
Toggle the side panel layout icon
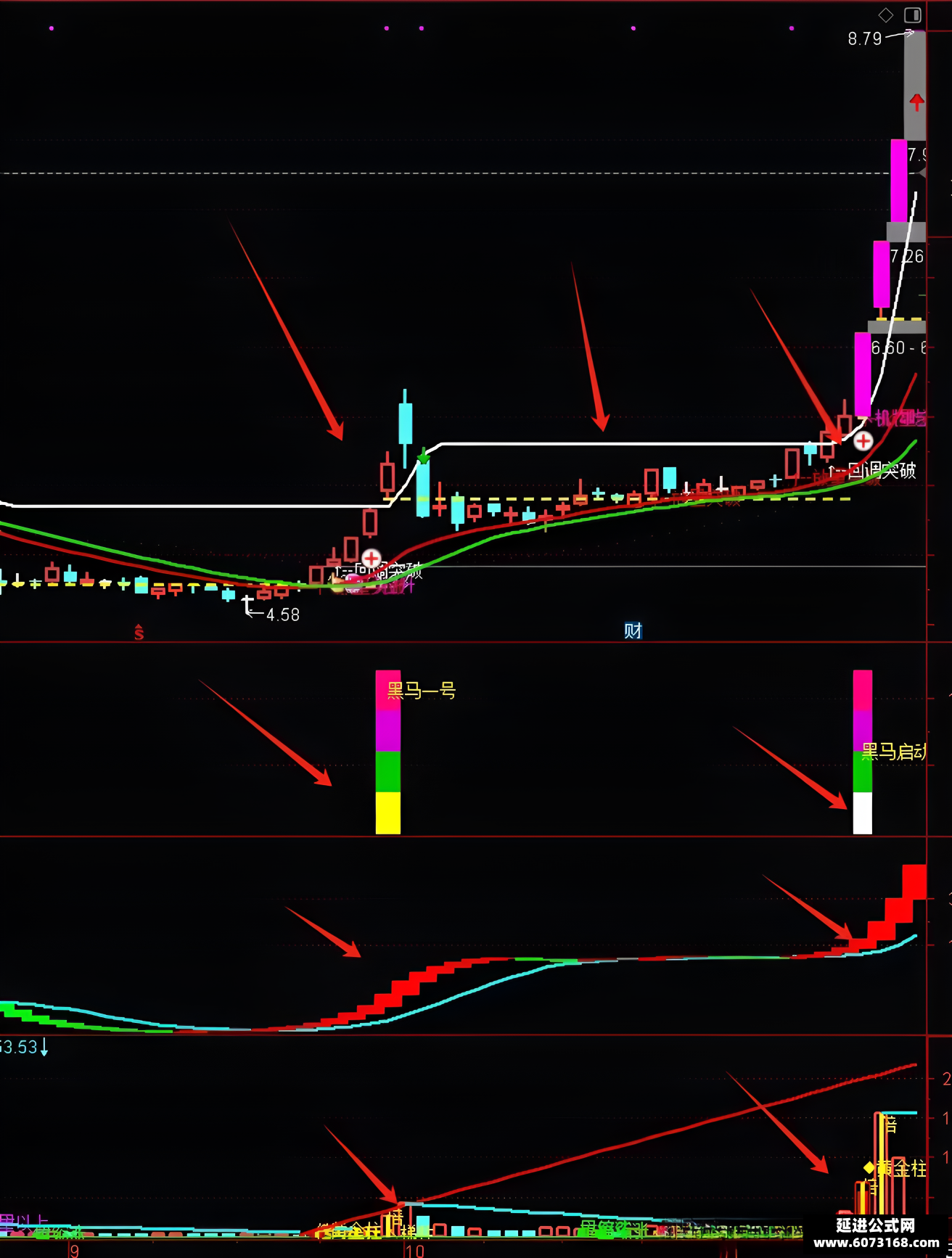[x=913, y=15]
